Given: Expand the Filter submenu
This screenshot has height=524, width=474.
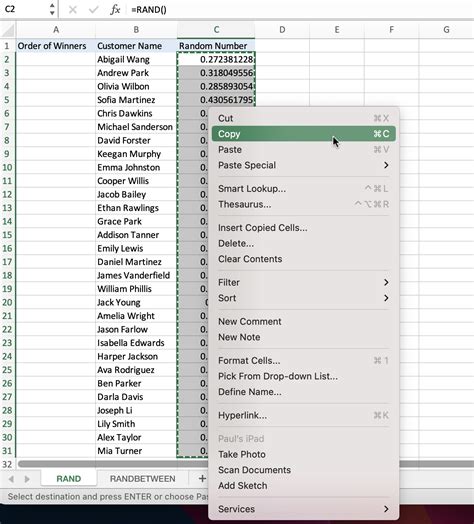Looking at the screenshot, I should (x=304, y=283).
